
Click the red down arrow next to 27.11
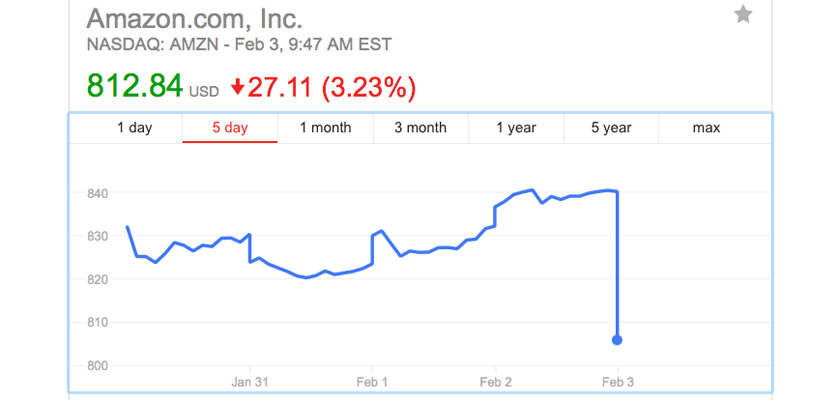tap(237, 88)
